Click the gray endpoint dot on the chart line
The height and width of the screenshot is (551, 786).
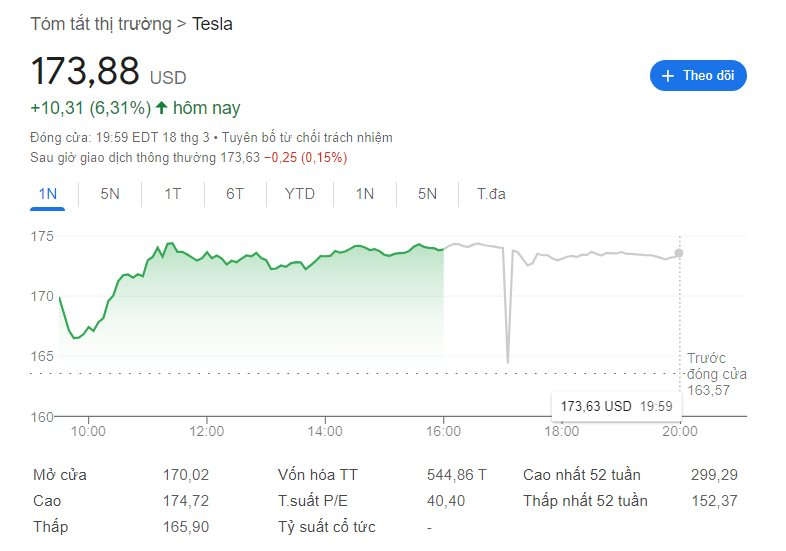[679, 253]
